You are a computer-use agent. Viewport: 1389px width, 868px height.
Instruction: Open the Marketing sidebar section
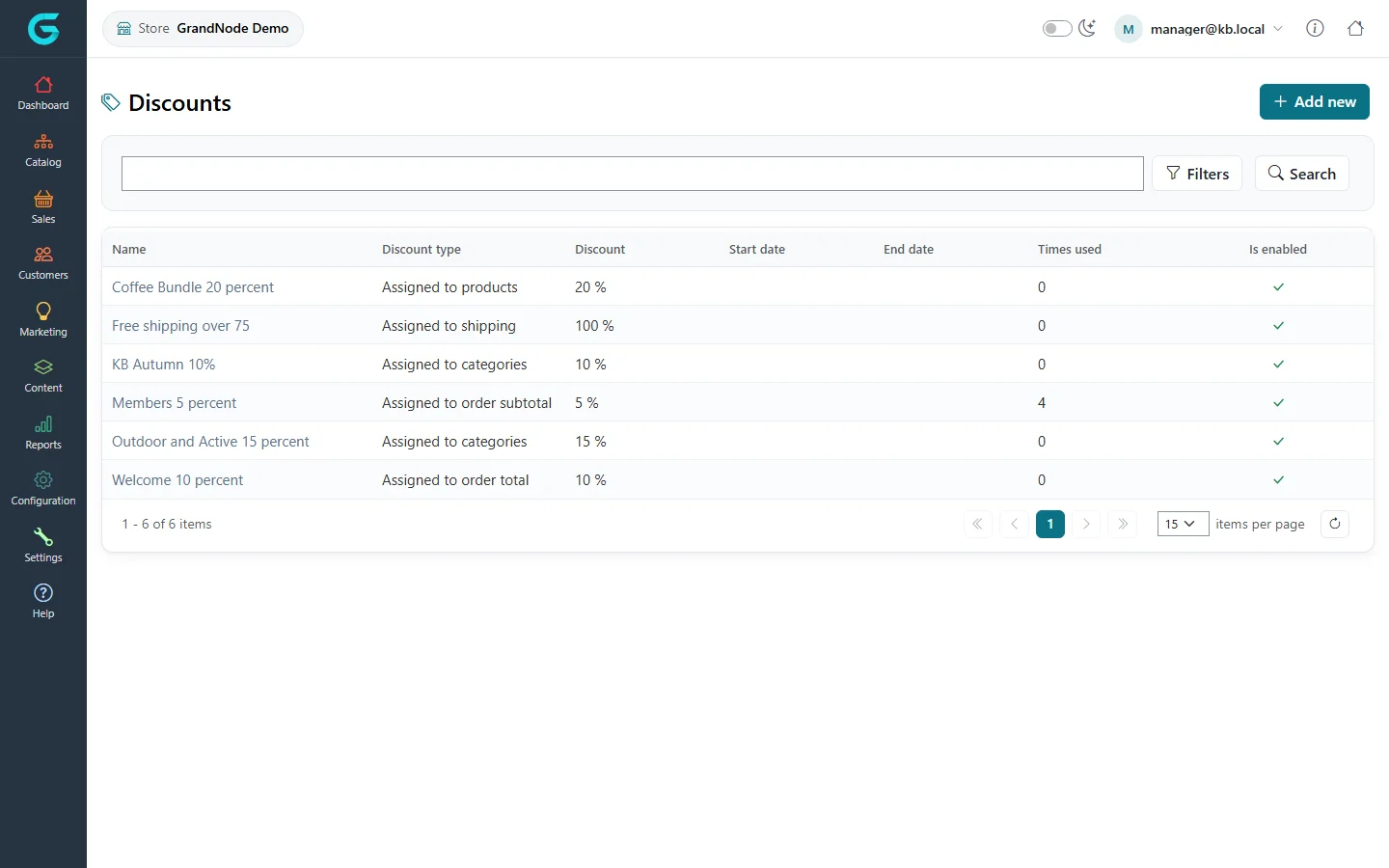pyautogui.click(x=43, y=320)
